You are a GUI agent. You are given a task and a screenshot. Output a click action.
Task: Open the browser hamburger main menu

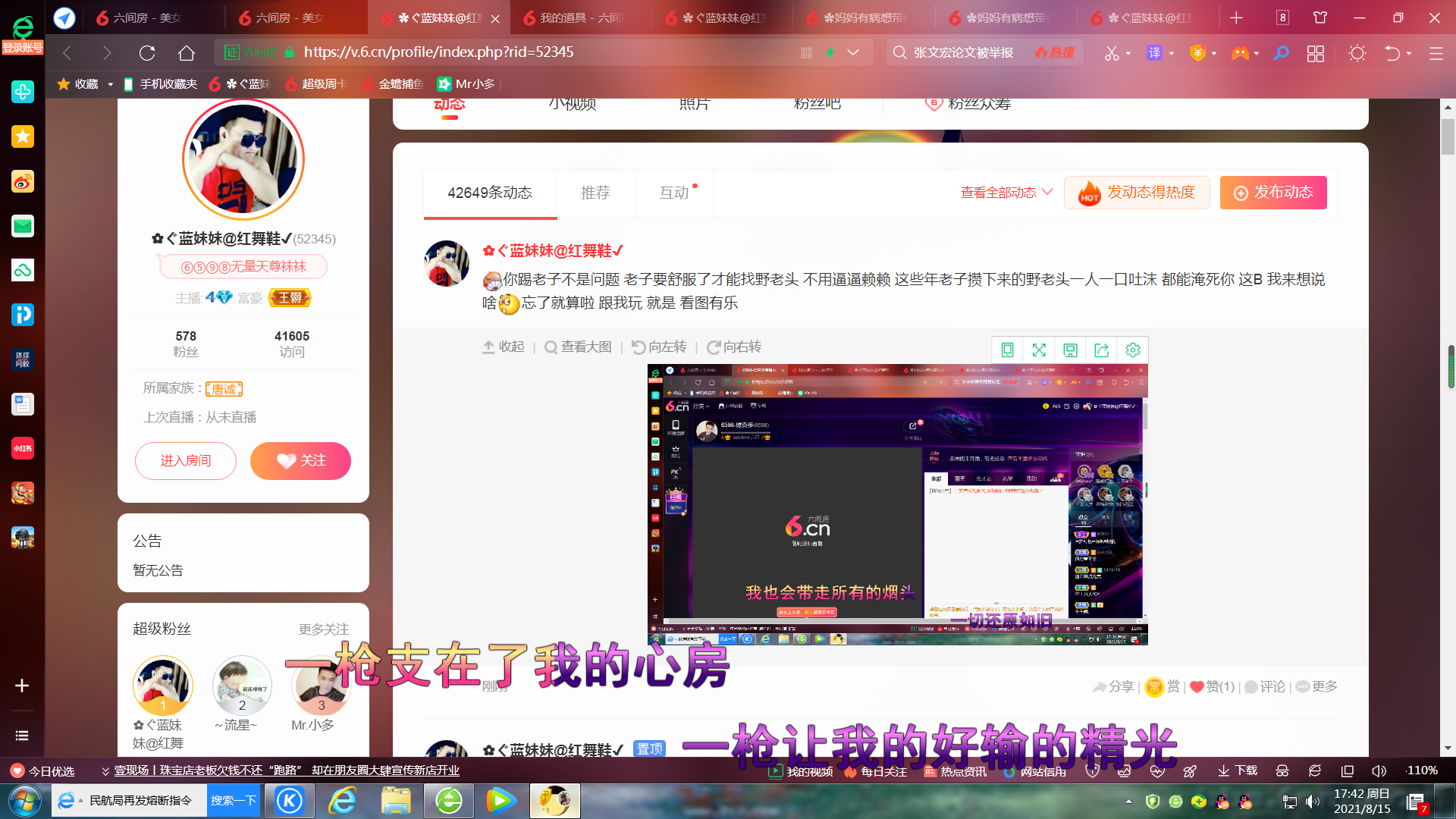coord(1436,53)
